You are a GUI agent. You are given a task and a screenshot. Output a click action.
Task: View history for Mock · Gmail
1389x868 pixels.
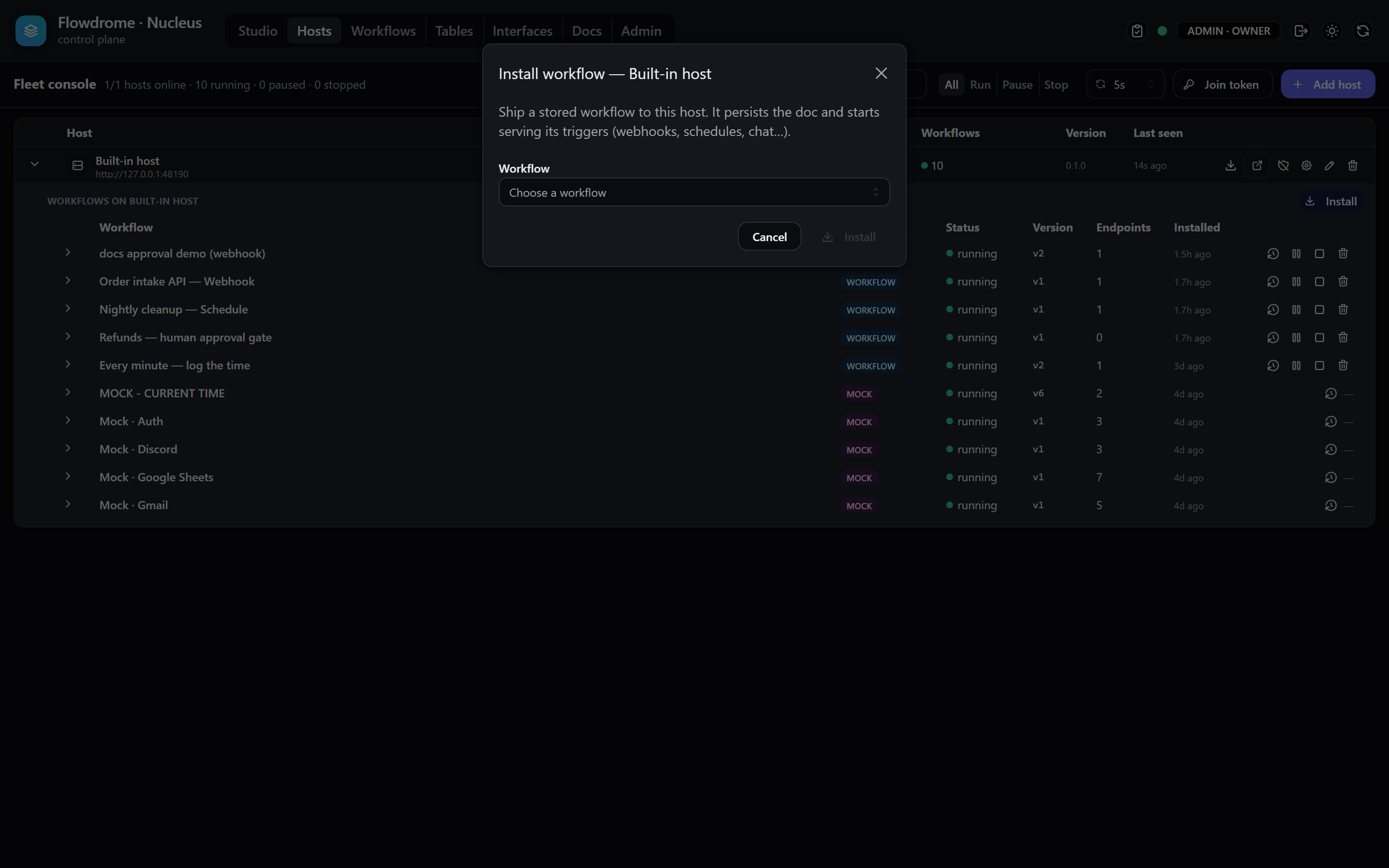click(1331, 506)
